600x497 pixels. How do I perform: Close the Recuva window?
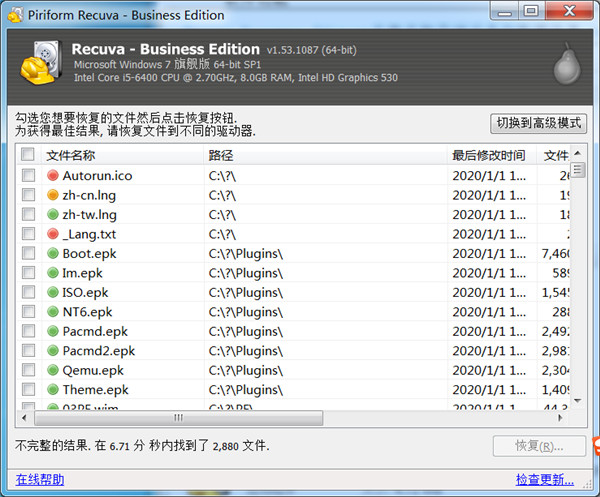click(x=569, y=11)
